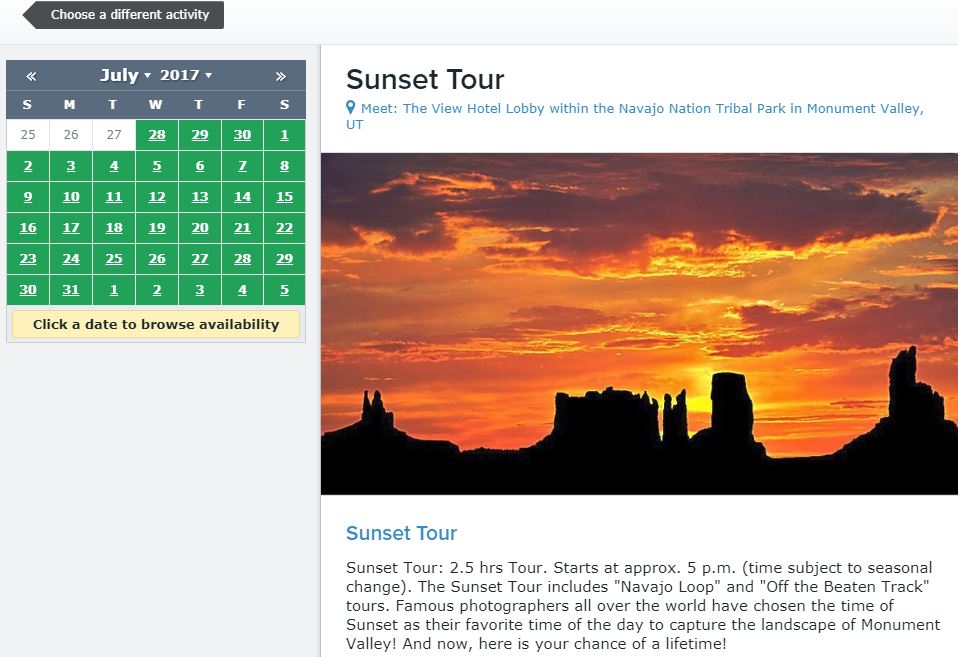Image resolution: width=958 pixels, height=657 pixels.
Task: Open the 2017 year dropdown
Action: click(186, 75)
